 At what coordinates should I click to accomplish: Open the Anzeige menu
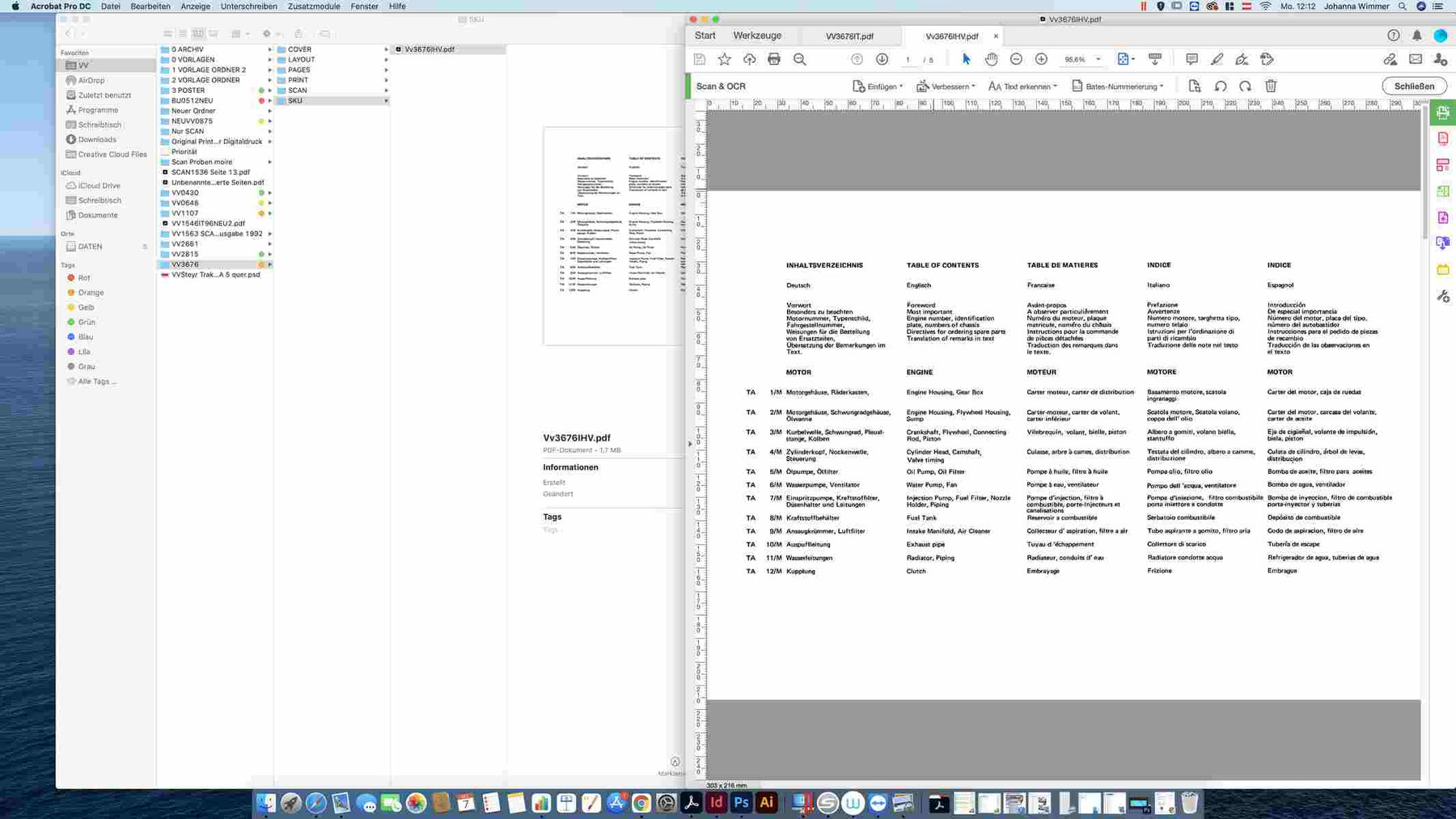click(x=196, y=6)
